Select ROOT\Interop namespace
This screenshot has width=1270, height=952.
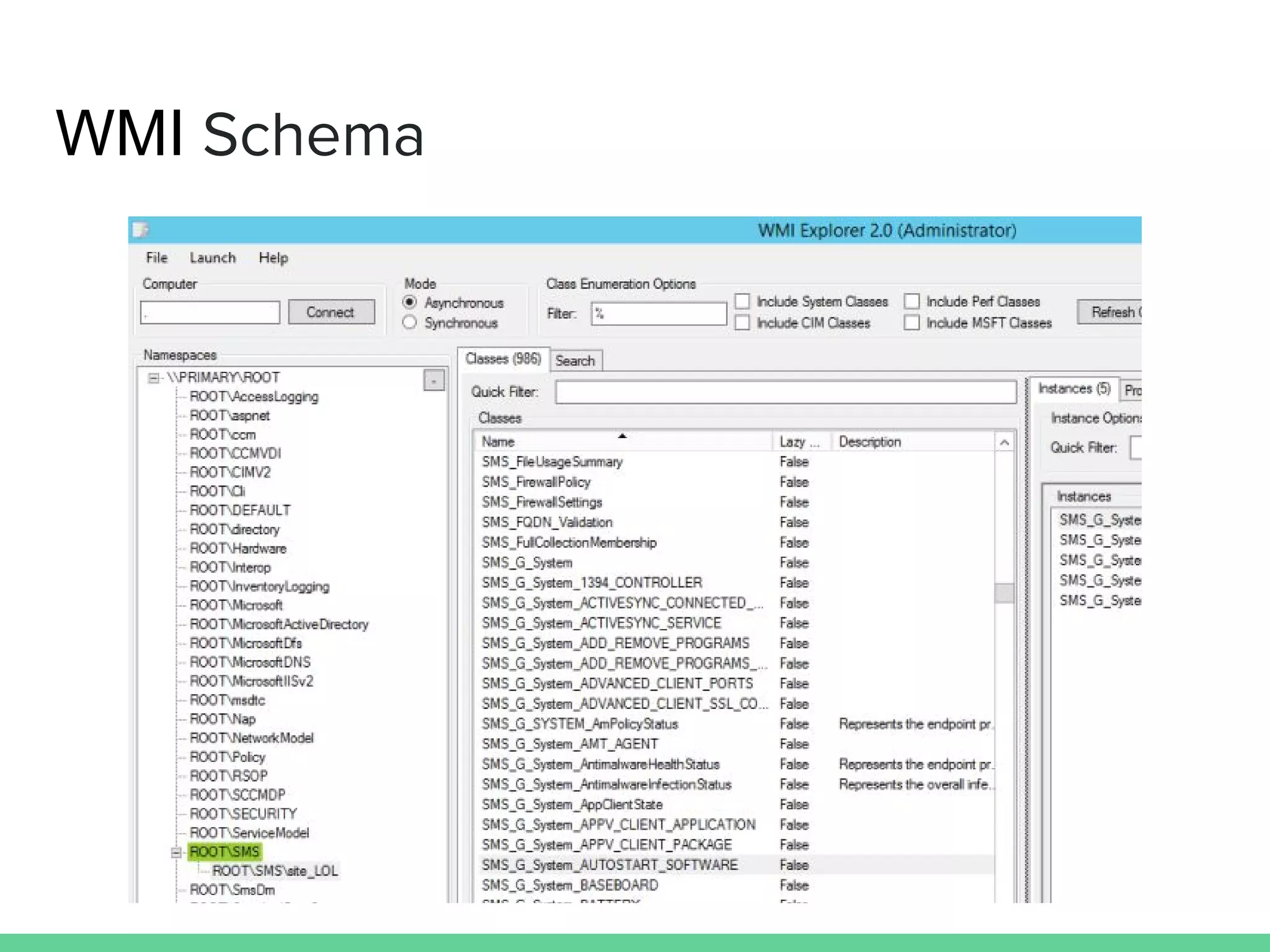tap(230, 567)
